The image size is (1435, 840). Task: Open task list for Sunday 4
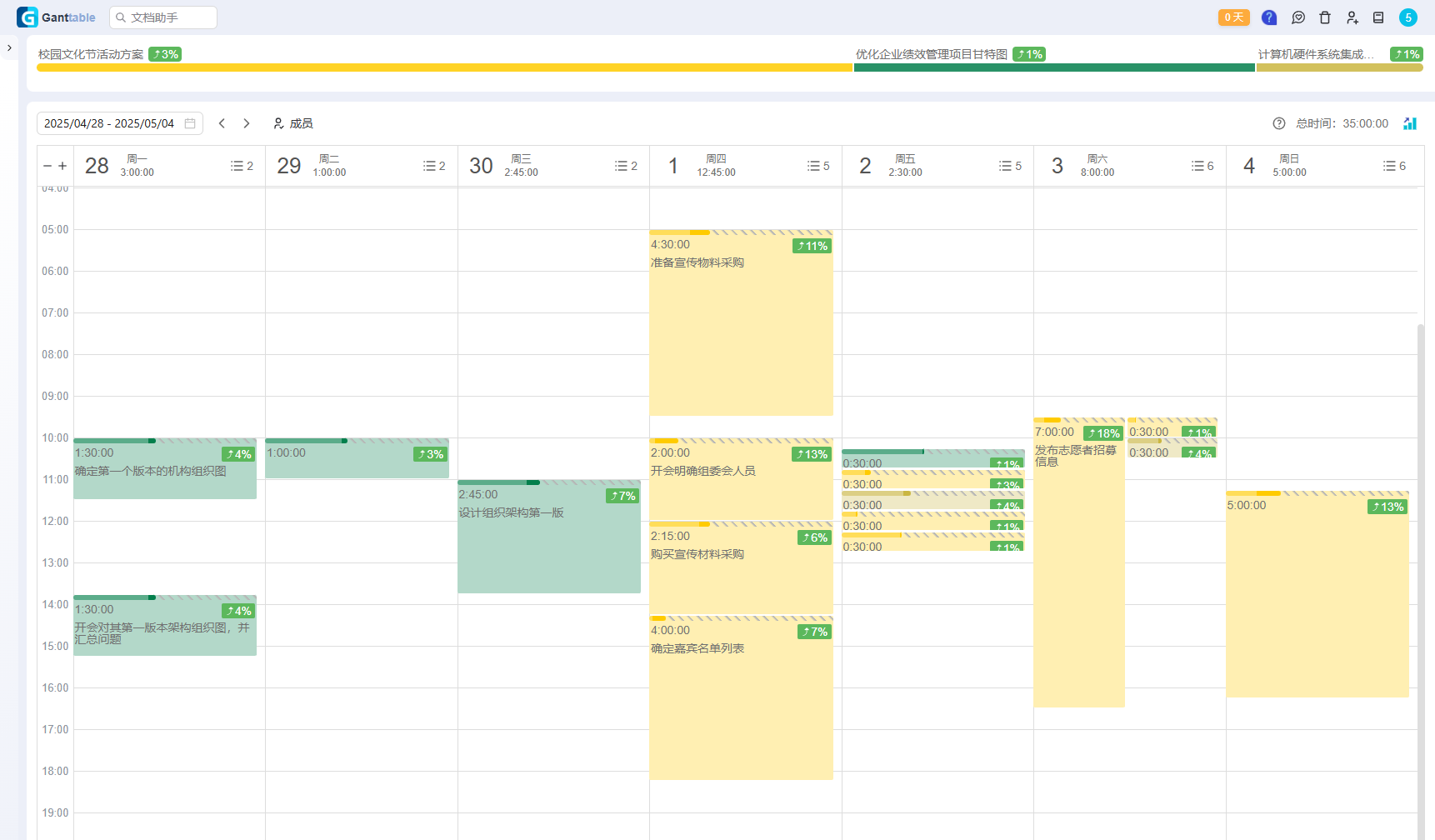tap(1394, 166)
